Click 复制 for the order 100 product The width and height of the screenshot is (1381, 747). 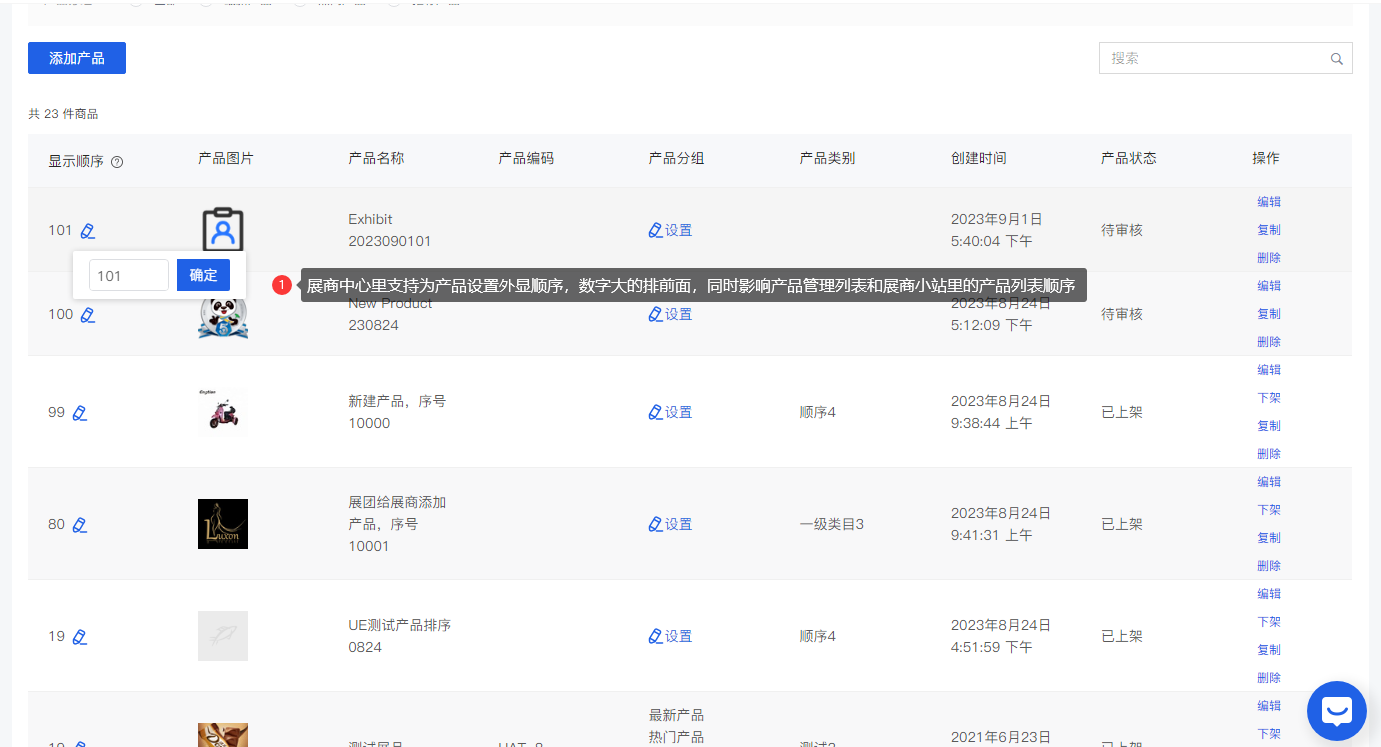tap(1269, 313)
